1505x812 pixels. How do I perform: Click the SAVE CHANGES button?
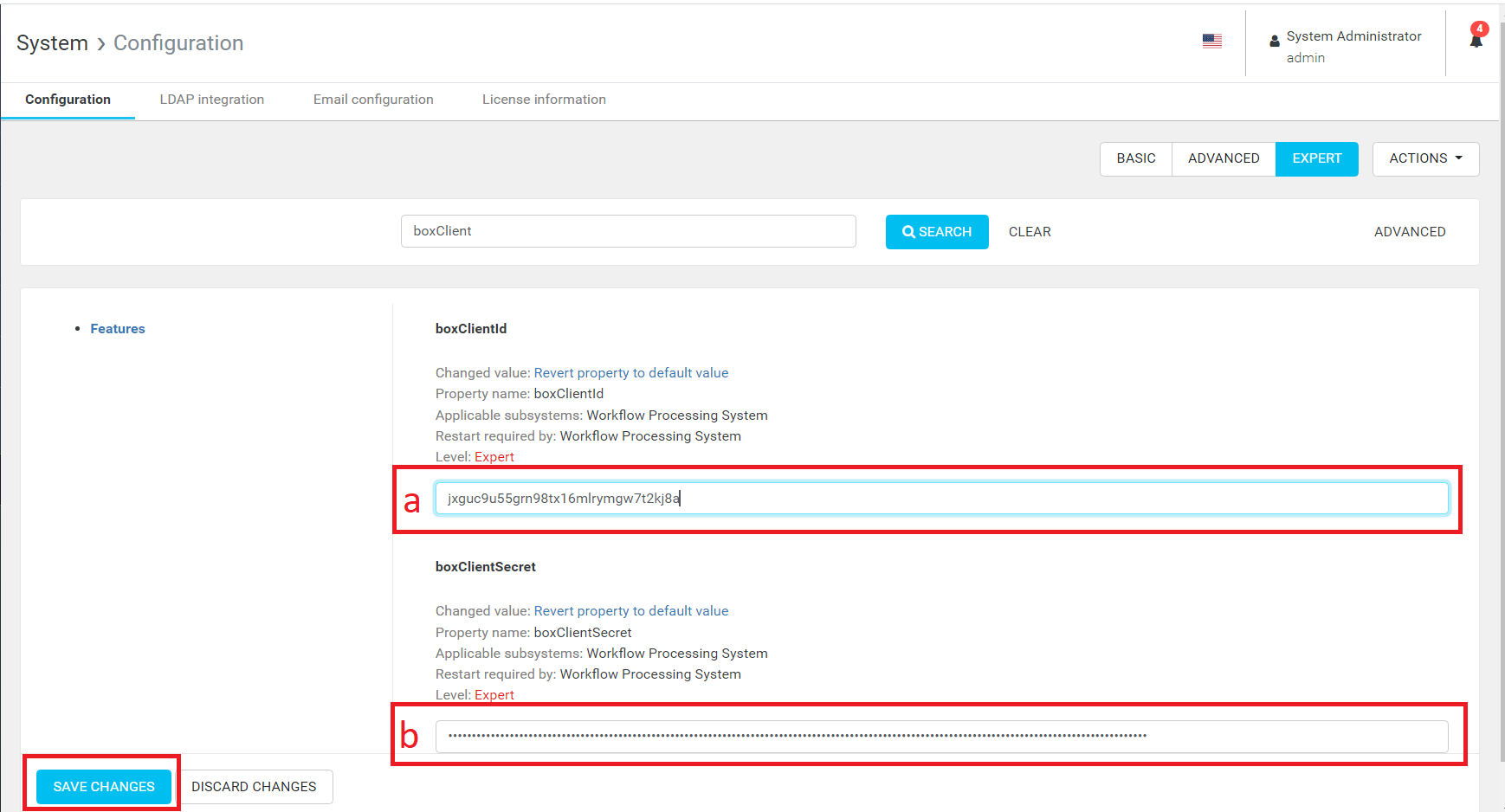click(x=104, y=787)
